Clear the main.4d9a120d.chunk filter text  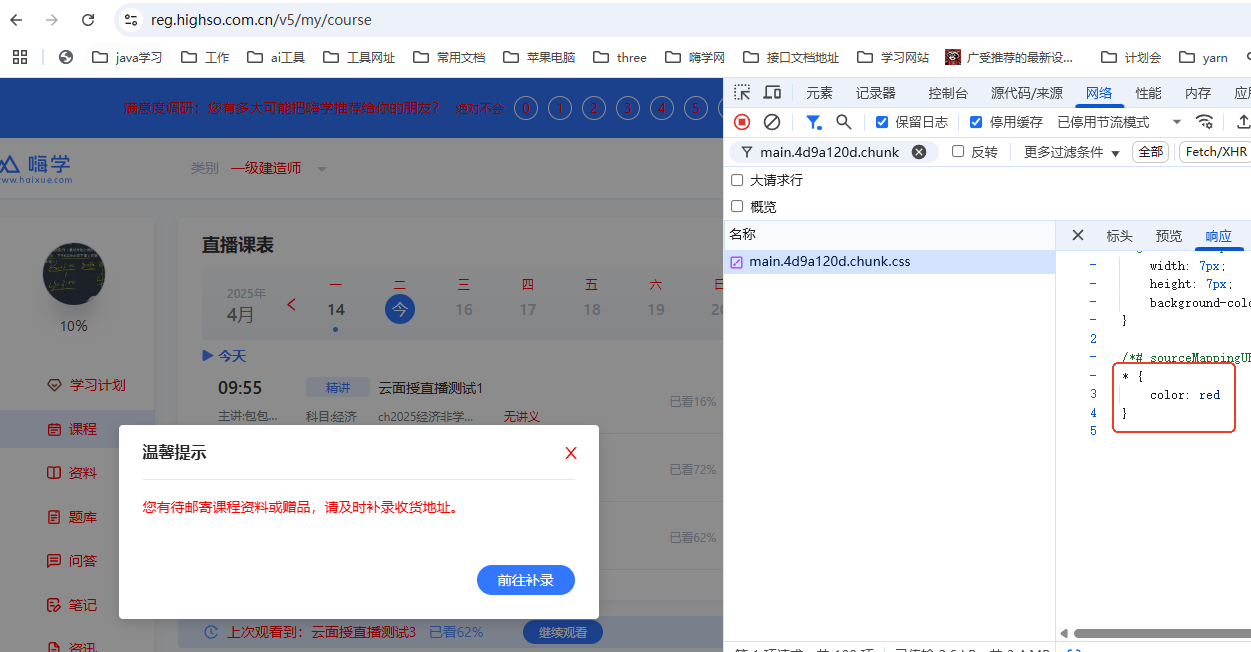pyautogui.click(x=919, y=152)
